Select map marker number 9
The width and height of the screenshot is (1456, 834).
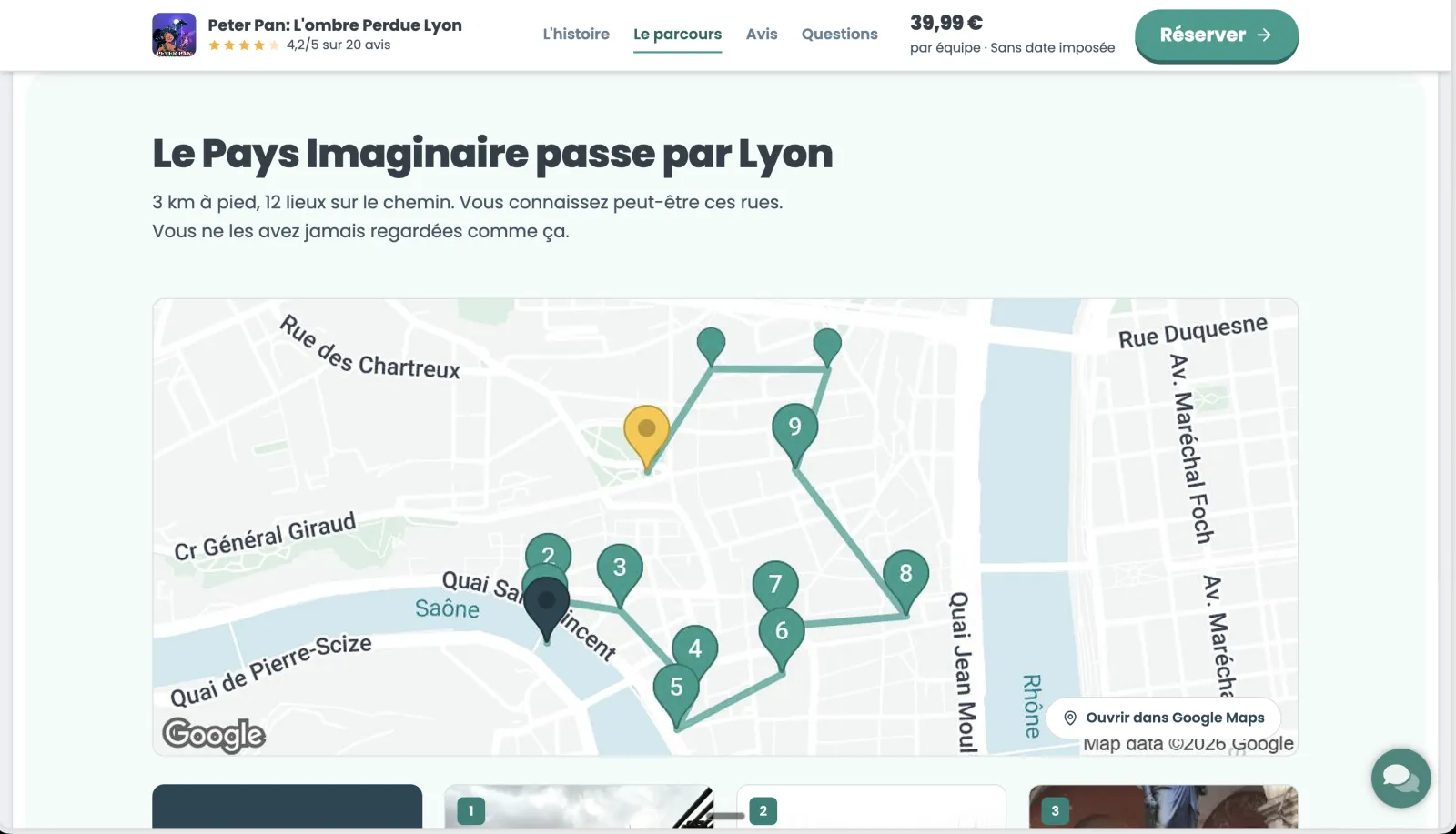(x=795, y=435)
